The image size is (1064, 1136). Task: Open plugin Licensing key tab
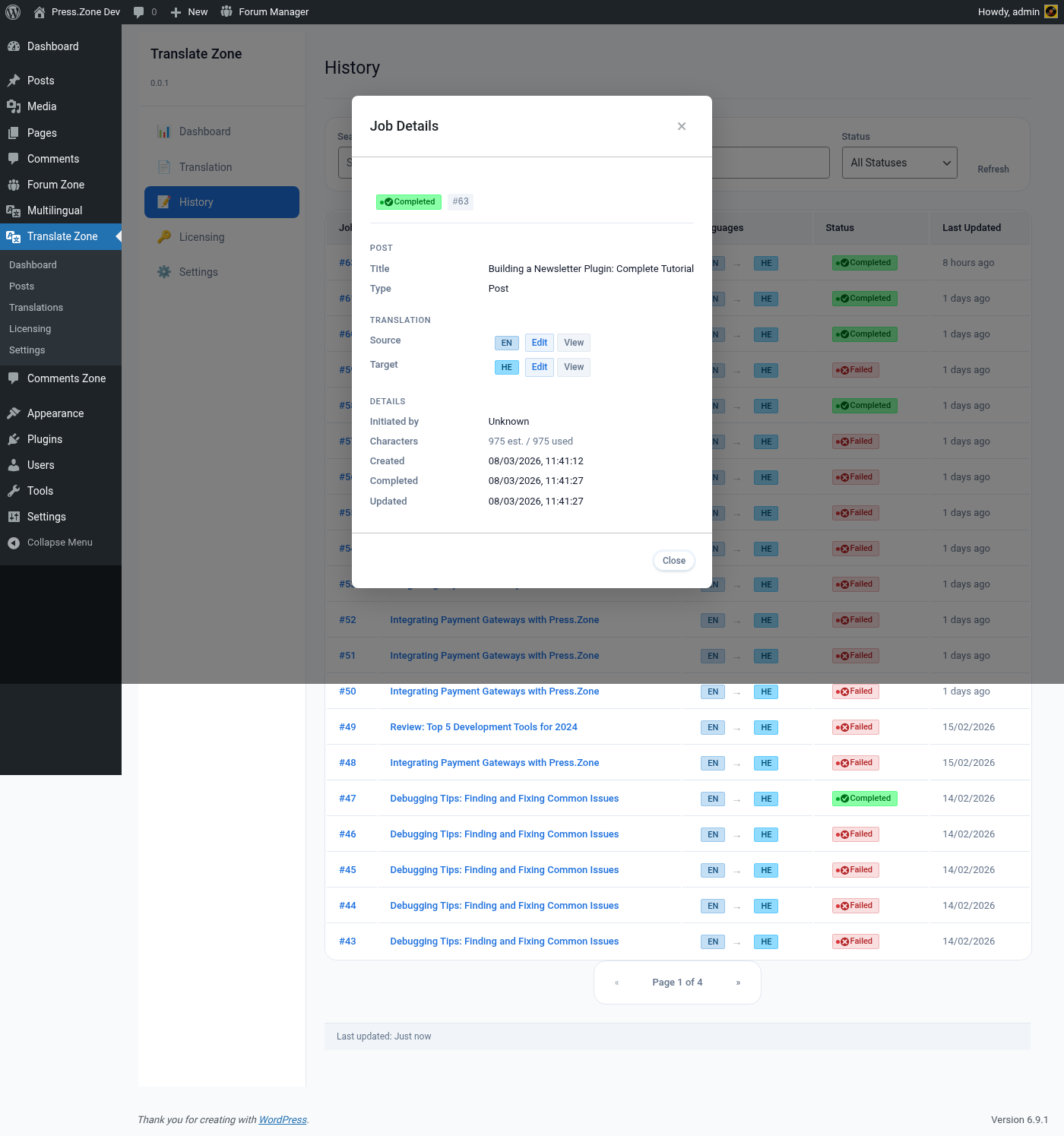(x=222, y=237)
